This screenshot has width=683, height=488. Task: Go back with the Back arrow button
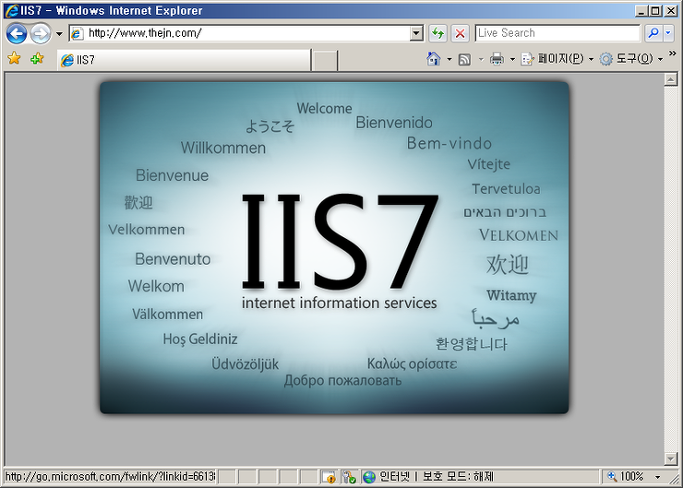[17, 33]
